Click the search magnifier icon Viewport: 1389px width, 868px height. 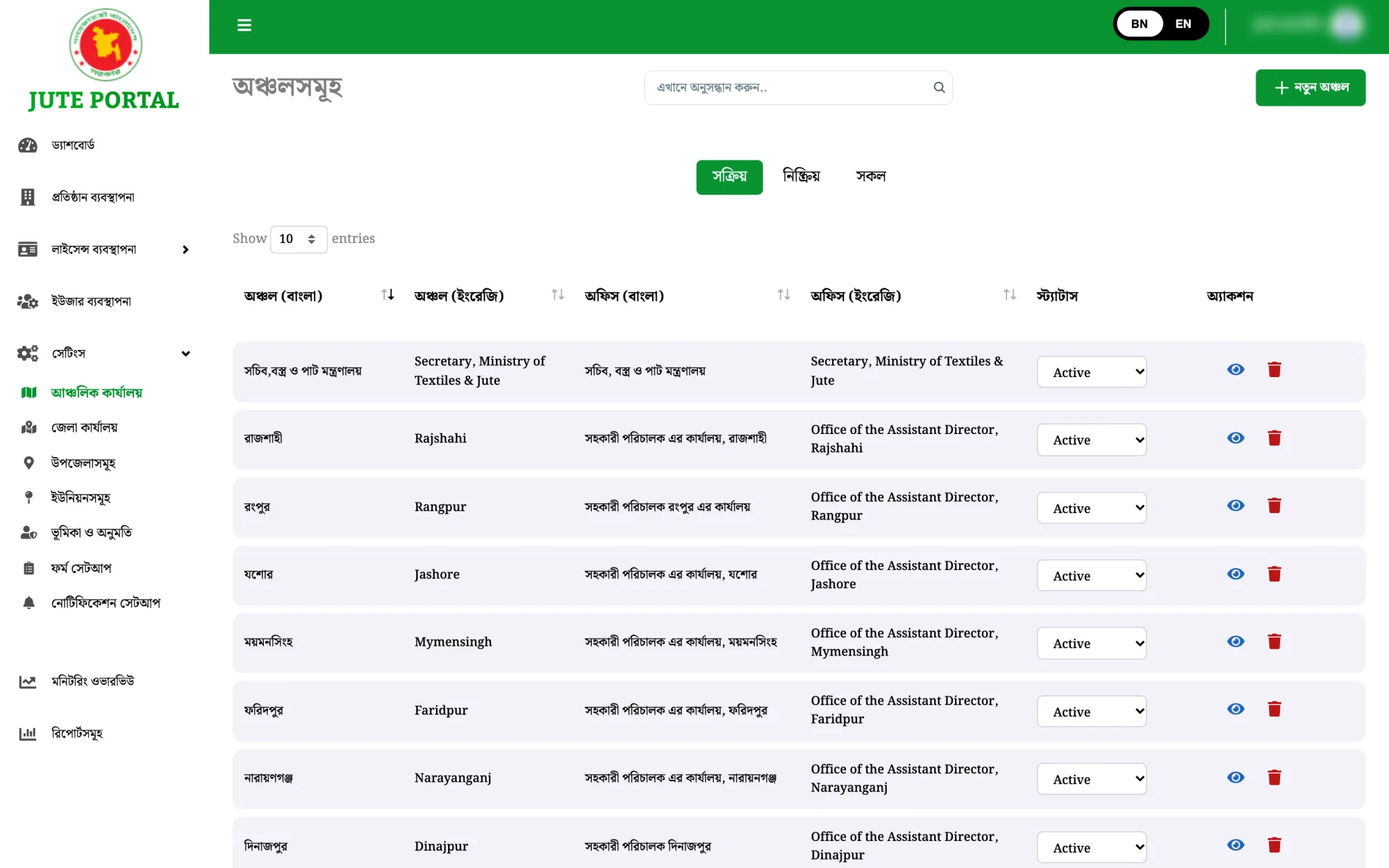click(939, 87)
